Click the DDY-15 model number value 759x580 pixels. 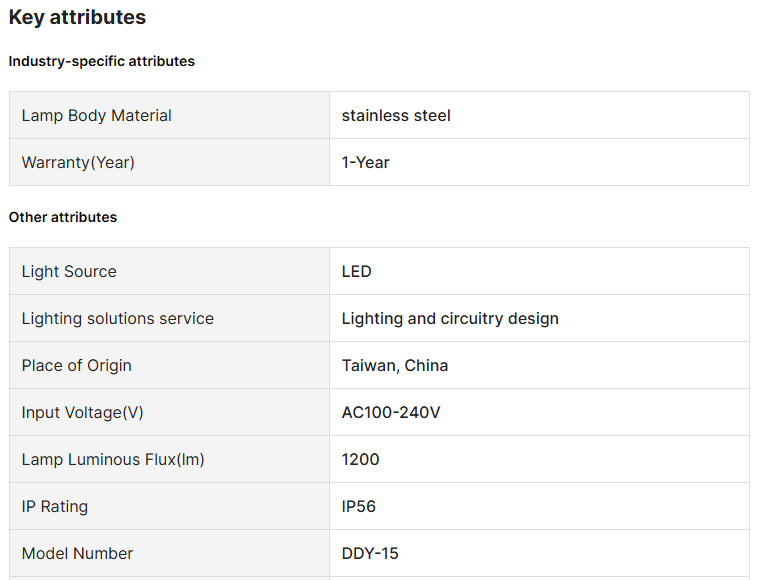pyautogui.click(x=370, y=554)
